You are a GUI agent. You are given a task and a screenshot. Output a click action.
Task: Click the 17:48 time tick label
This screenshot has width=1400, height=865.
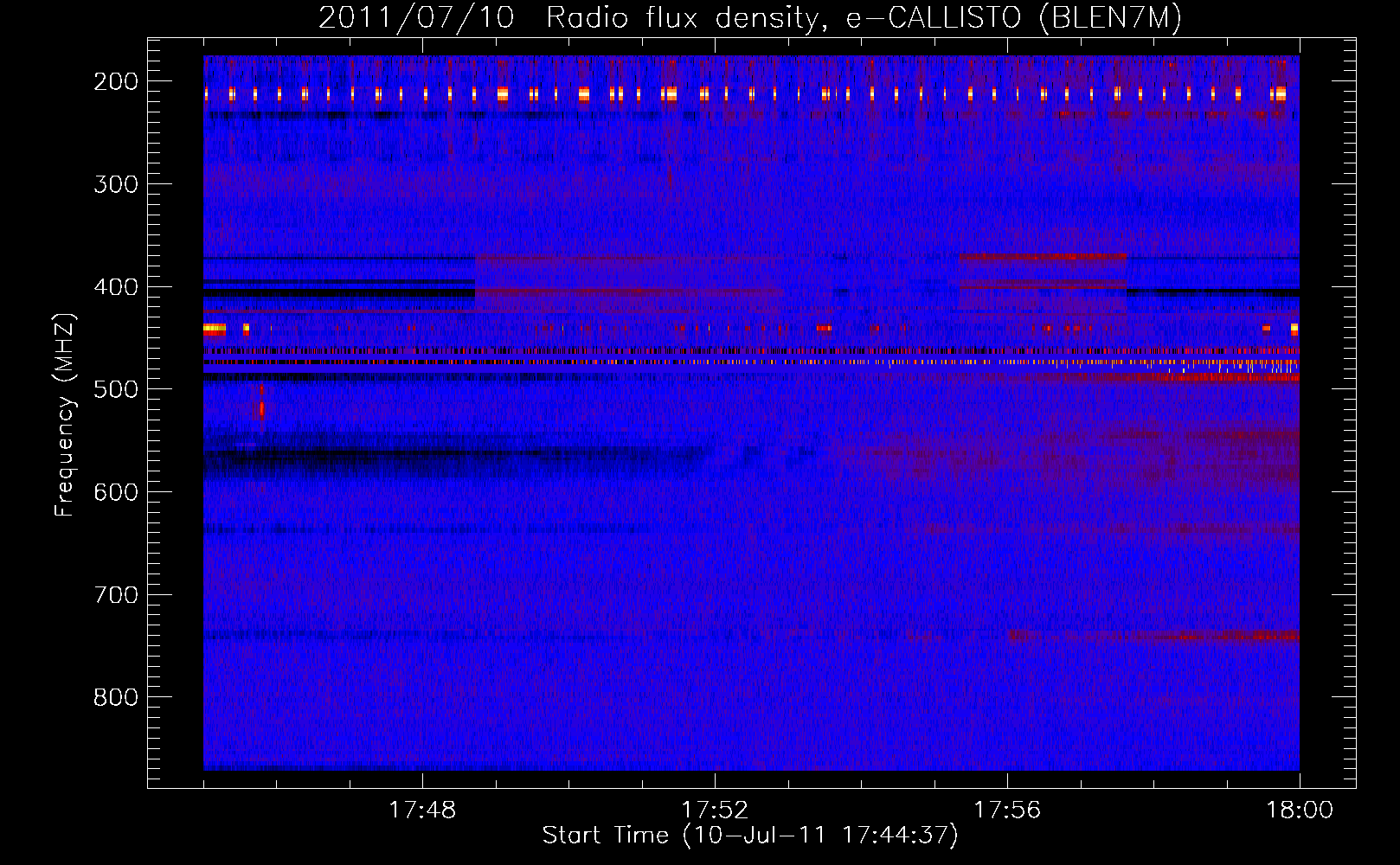(422, 811)
